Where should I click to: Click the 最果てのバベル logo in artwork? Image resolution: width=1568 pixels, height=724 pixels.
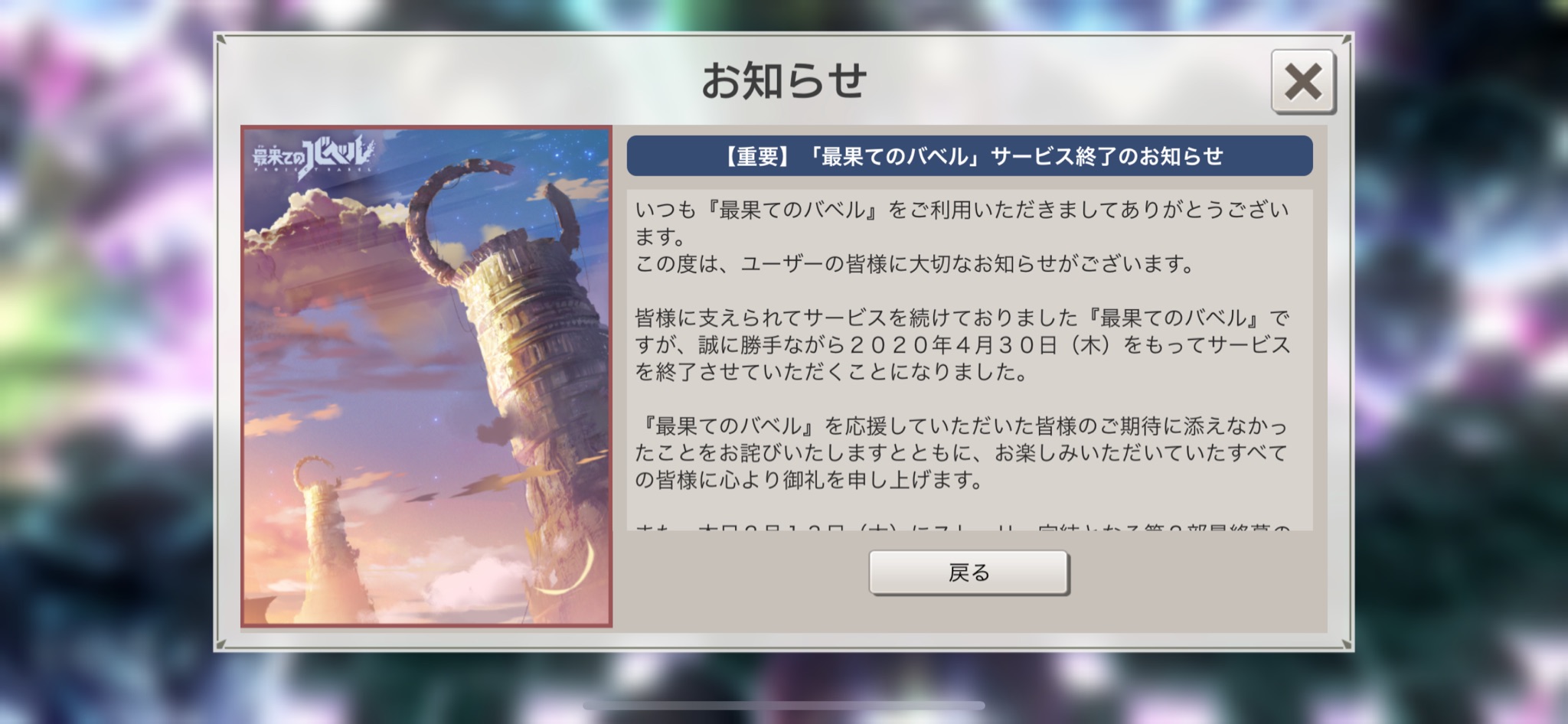pyautogui.click(x=312, y=157)
